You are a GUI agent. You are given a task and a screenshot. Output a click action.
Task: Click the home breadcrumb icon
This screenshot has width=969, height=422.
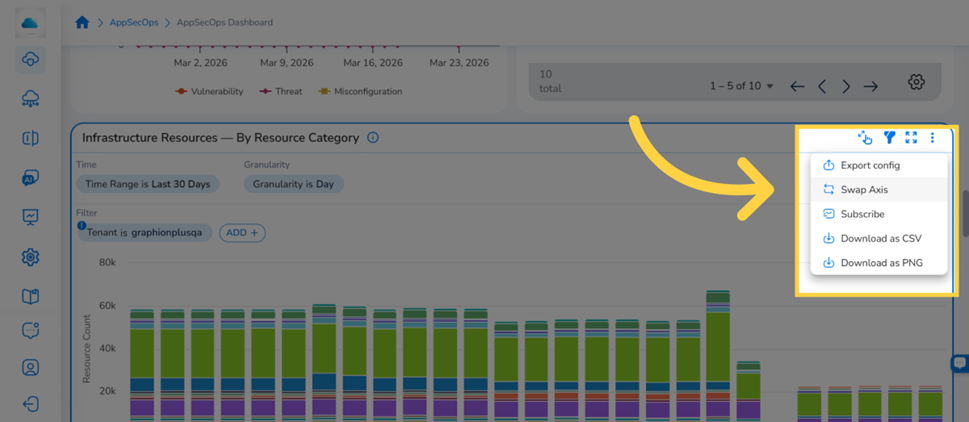(x=82, y=22)
